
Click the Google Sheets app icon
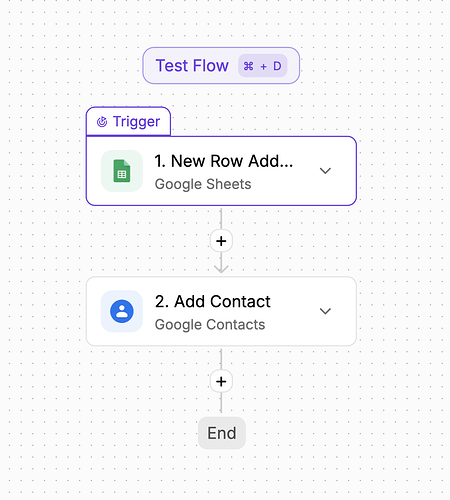[122, 171]
